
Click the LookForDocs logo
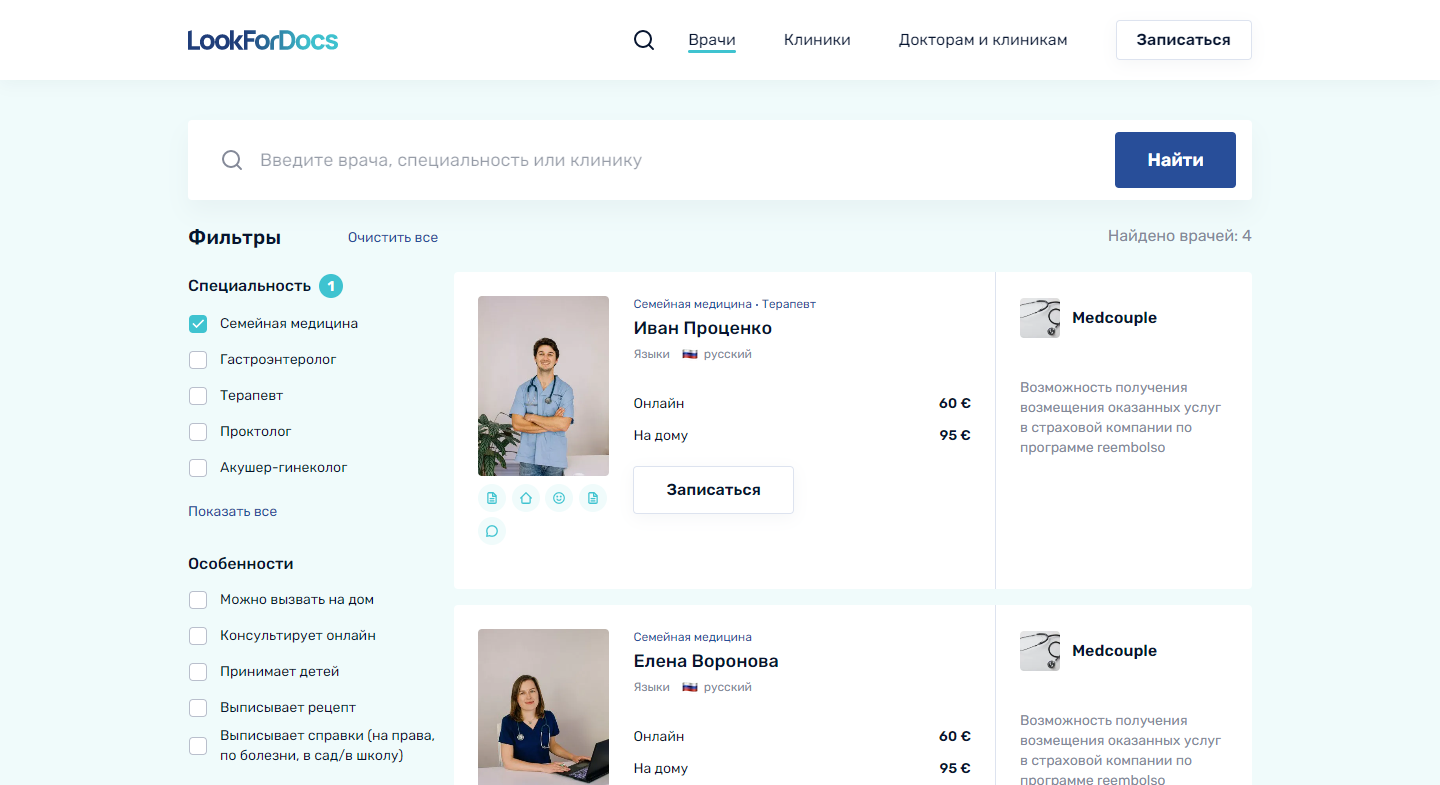click(x=263, y=39)
